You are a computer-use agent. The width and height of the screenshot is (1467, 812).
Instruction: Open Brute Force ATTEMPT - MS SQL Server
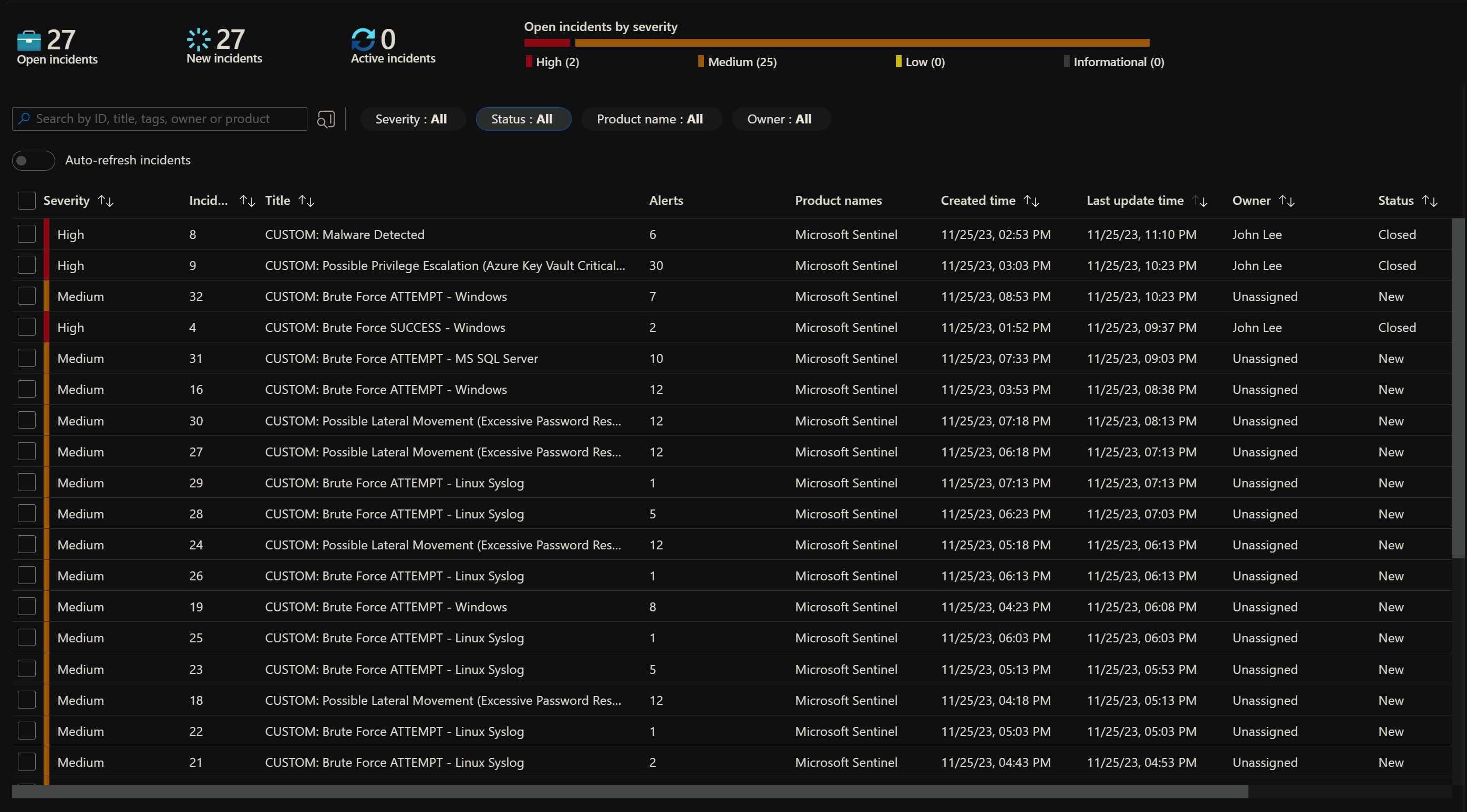click(x=401, y=359)
